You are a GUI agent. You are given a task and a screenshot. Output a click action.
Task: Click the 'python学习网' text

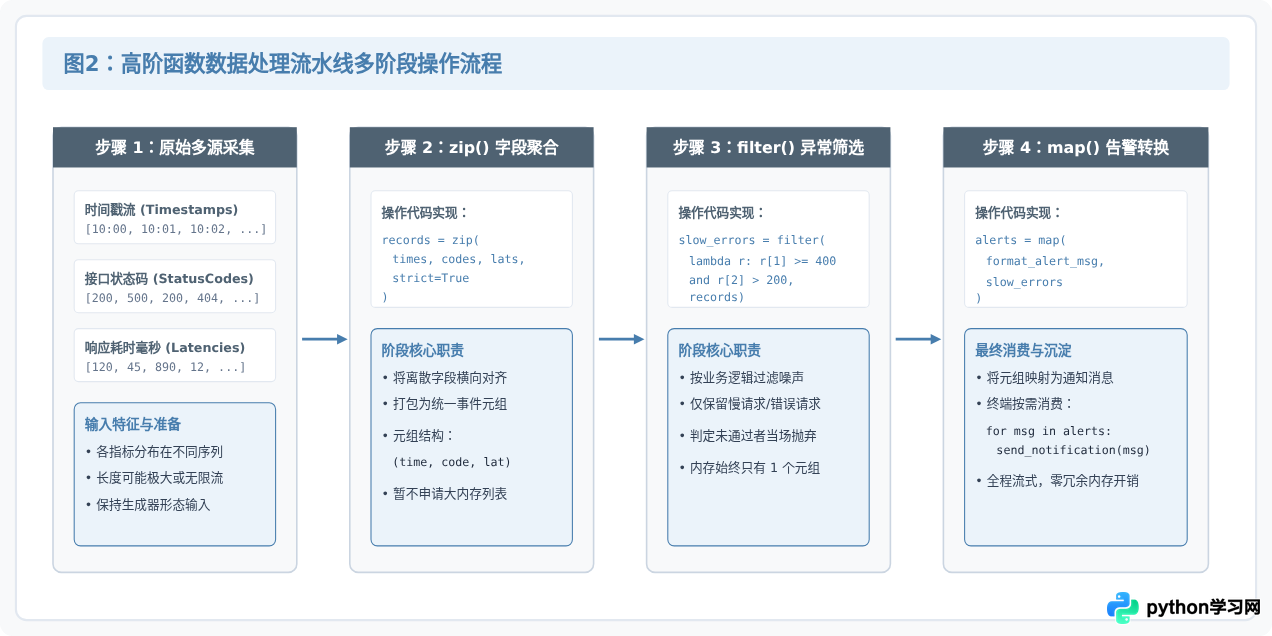click(x=1203, y=607)
